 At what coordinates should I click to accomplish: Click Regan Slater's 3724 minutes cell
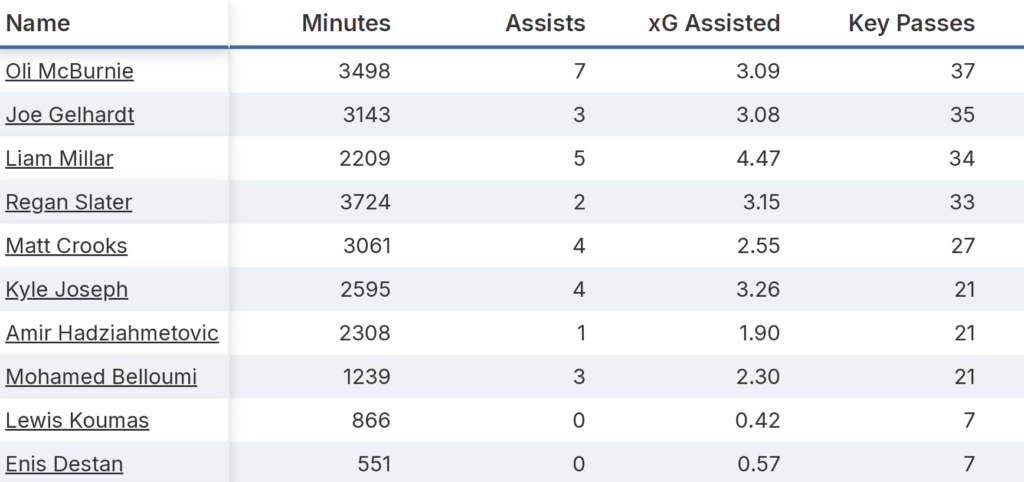pos(365,202)
